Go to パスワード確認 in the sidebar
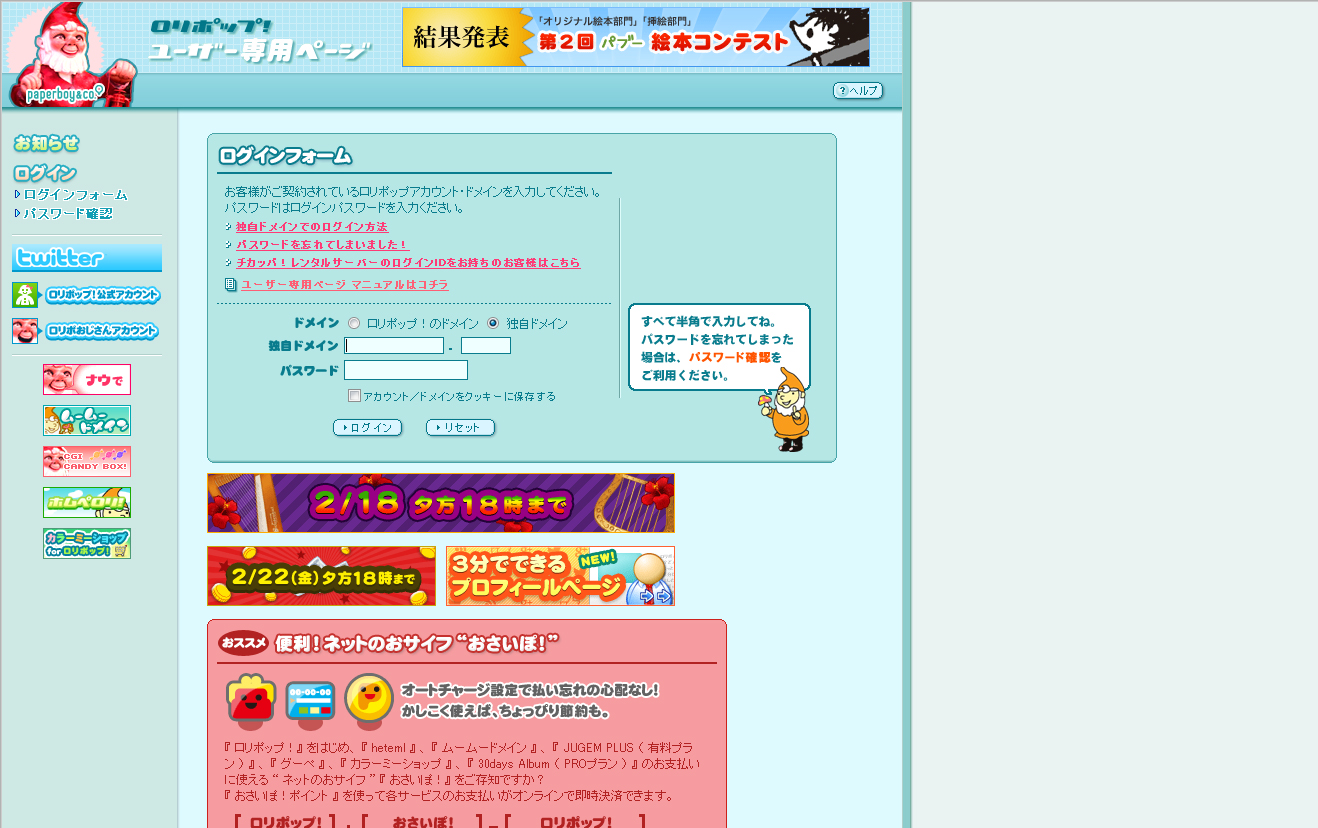Screen dimensions: 1318x828 pos(63,213)
